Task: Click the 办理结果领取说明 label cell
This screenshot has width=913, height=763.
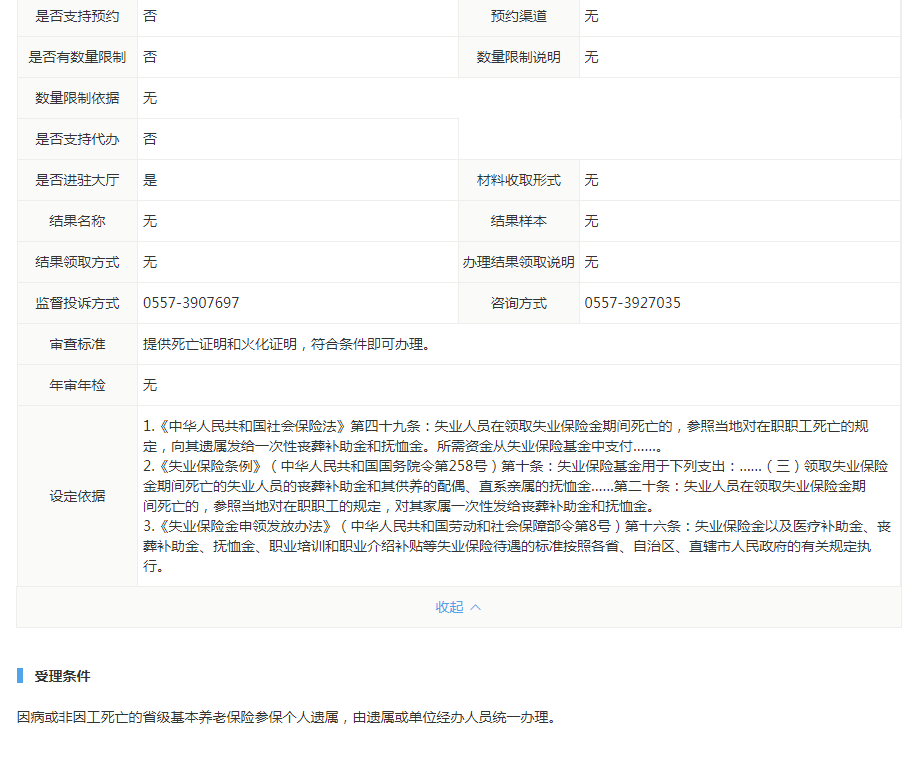Action: click(x=518, y=262)
